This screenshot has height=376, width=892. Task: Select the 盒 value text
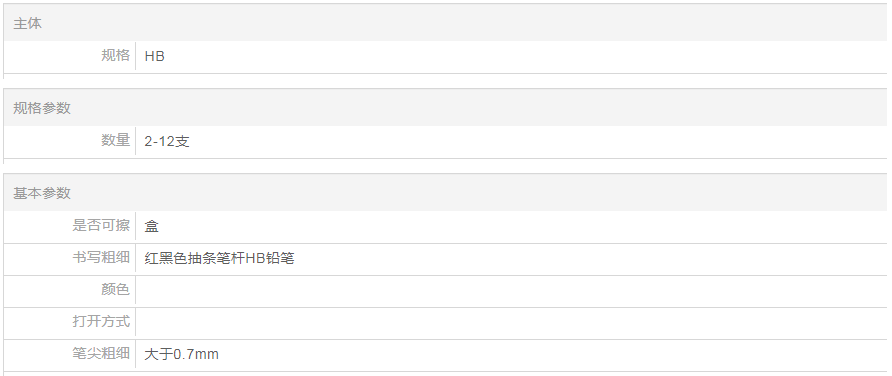[x=151, y=226]
